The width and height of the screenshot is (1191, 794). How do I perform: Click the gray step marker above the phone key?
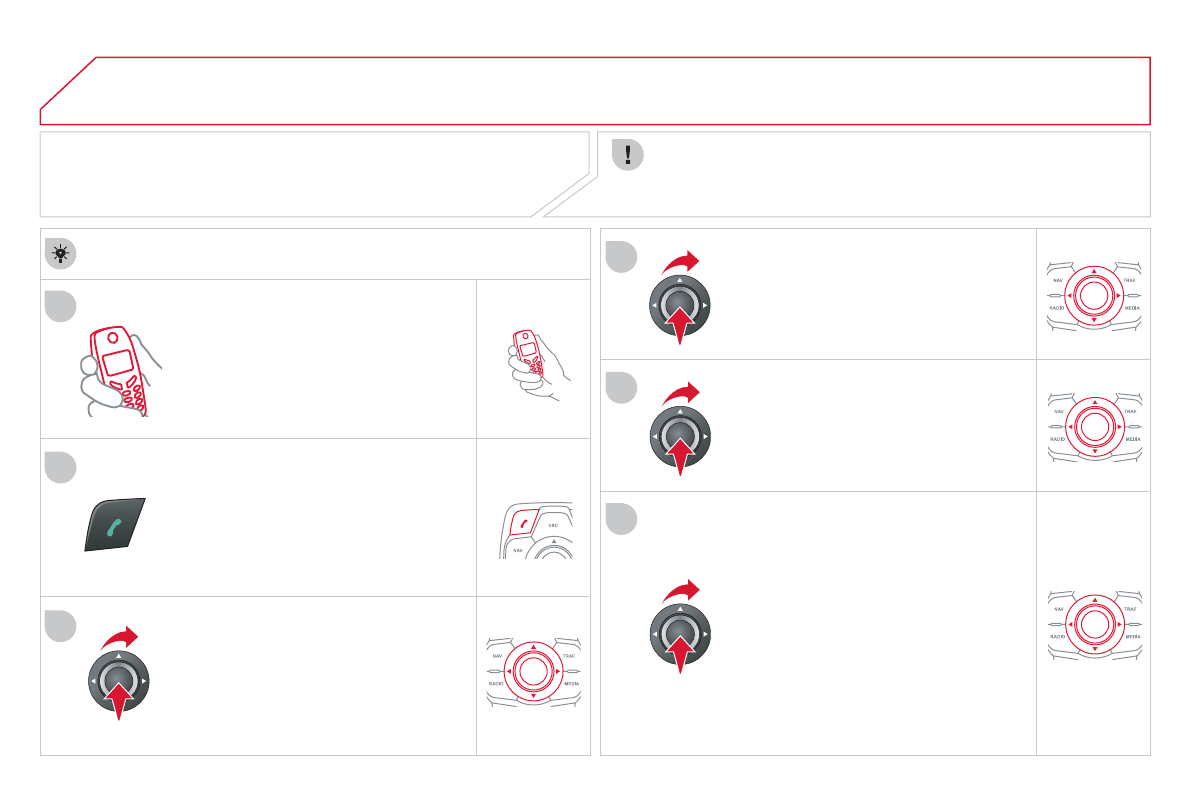(x=61, y=466)
